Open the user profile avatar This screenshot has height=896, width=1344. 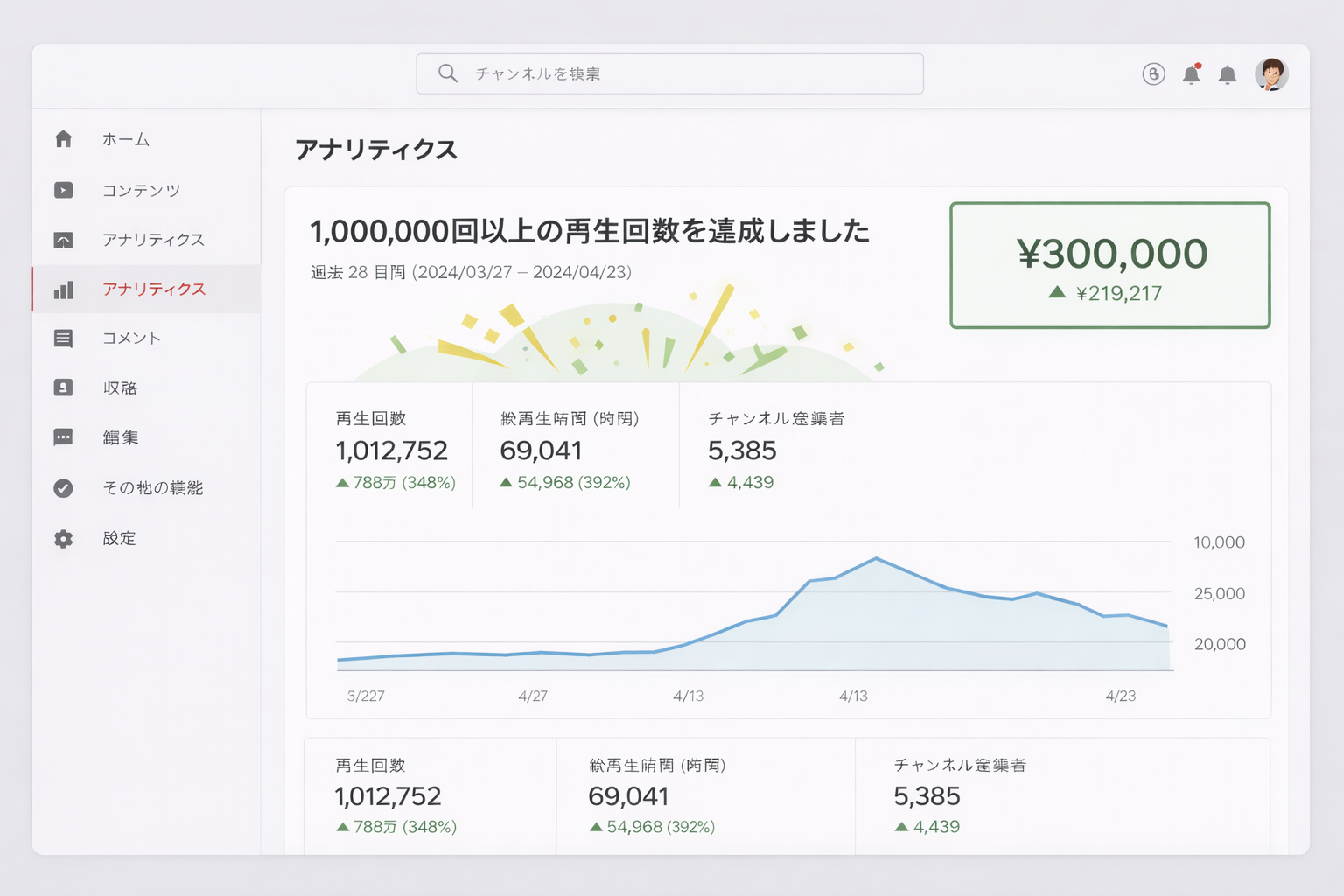coord(1271,74)
